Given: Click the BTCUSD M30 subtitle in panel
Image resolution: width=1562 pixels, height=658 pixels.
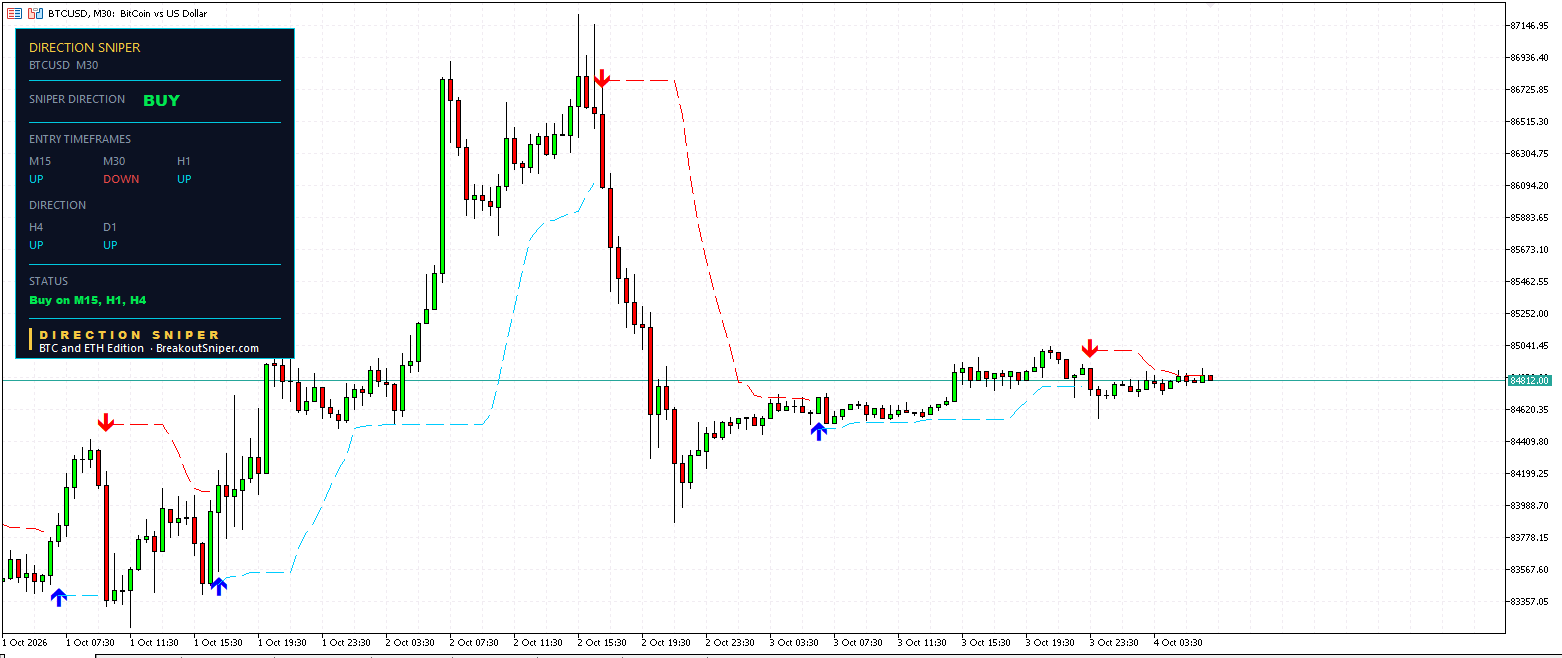Looking at the screenshot, I should coord(64,65).
